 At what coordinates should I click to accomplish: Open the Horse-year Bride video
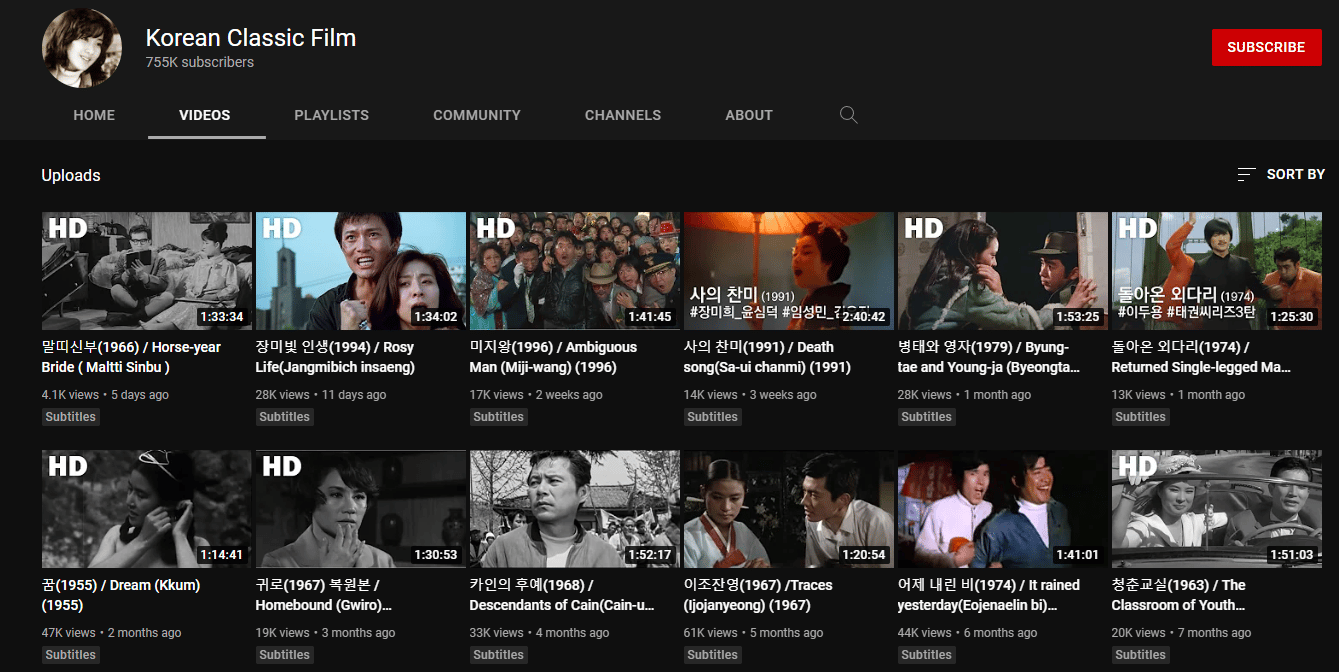pos(145,271)
